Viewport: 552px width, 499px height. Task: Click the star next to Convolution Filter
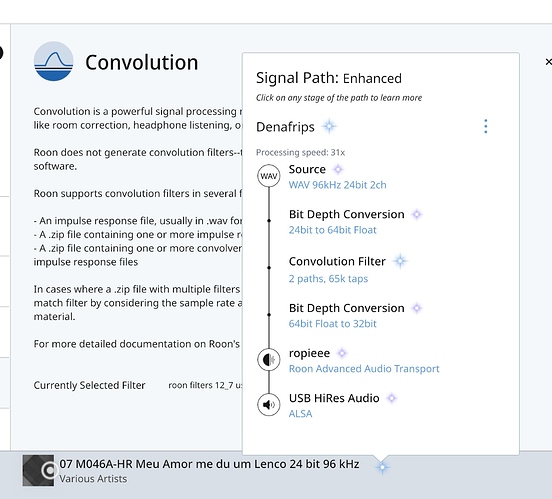(x=400, y=261)
